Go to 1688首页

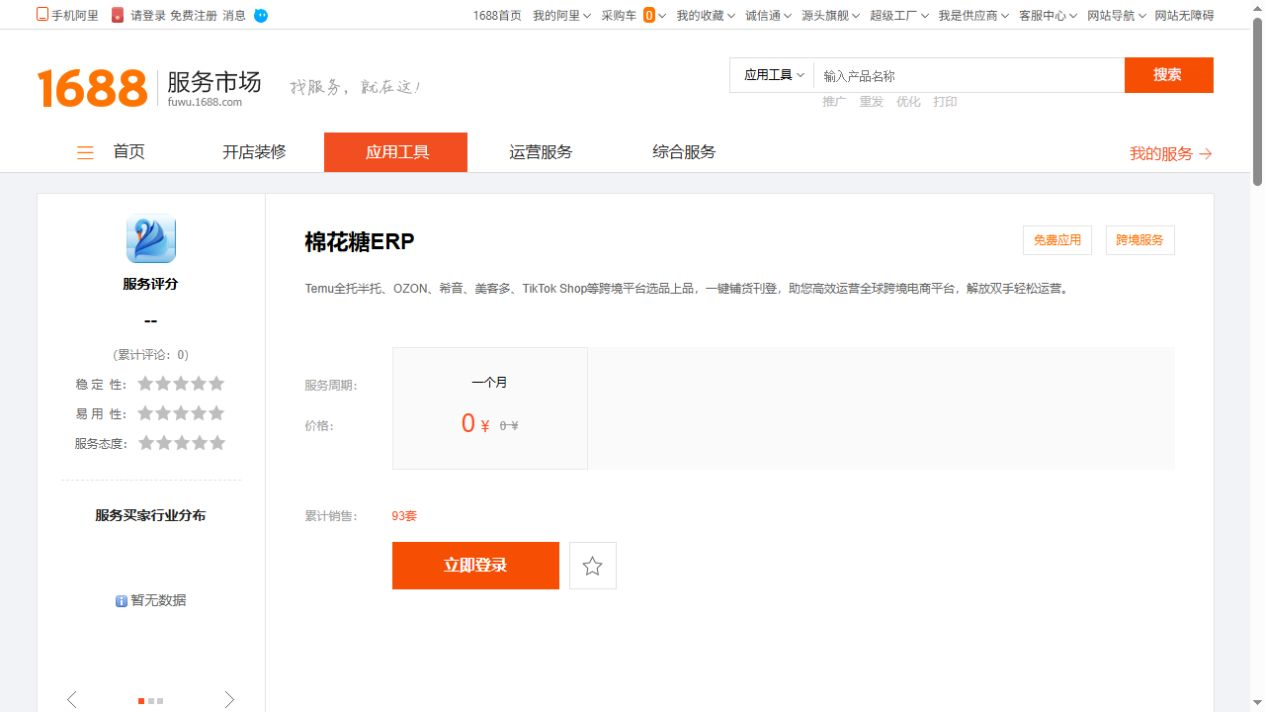[497, 15]
